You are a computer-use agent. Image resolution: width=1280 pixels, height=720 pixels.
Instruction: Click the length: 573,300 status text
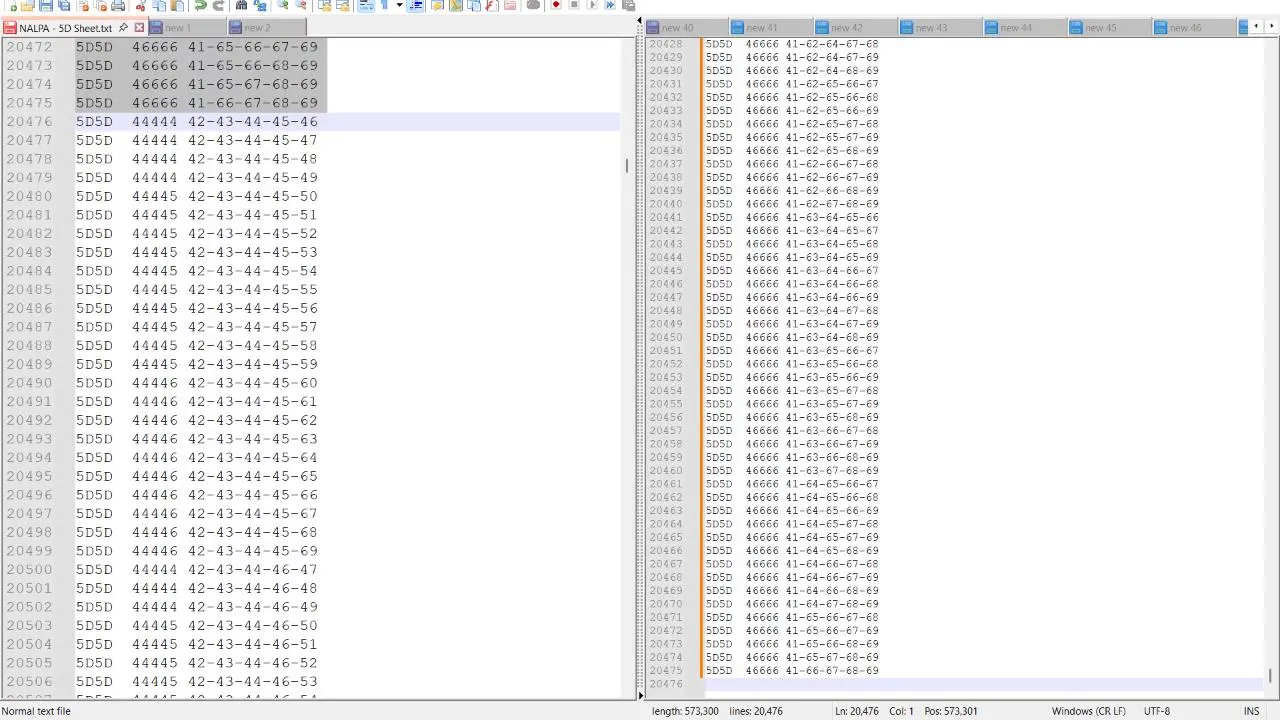tap(685, 711)
